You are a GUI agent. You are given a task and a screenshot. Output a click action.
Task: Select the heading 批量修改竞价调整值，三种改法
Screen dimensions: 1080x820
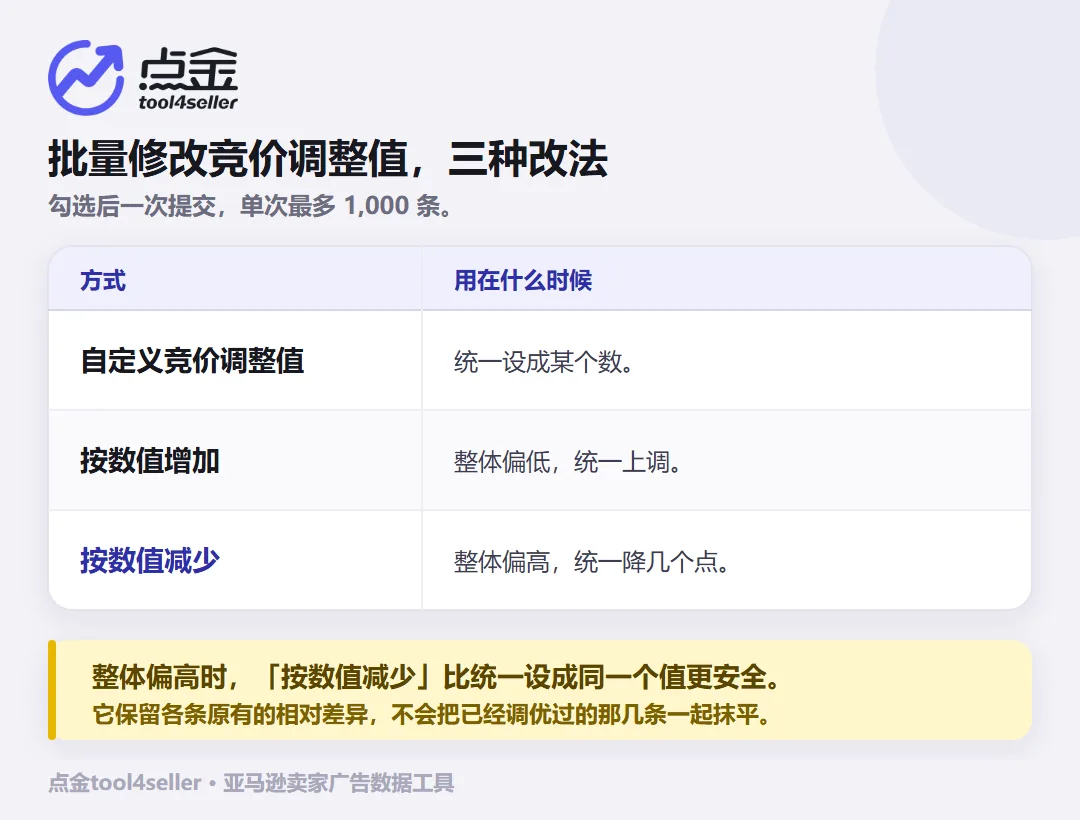(x=328, y=158)
